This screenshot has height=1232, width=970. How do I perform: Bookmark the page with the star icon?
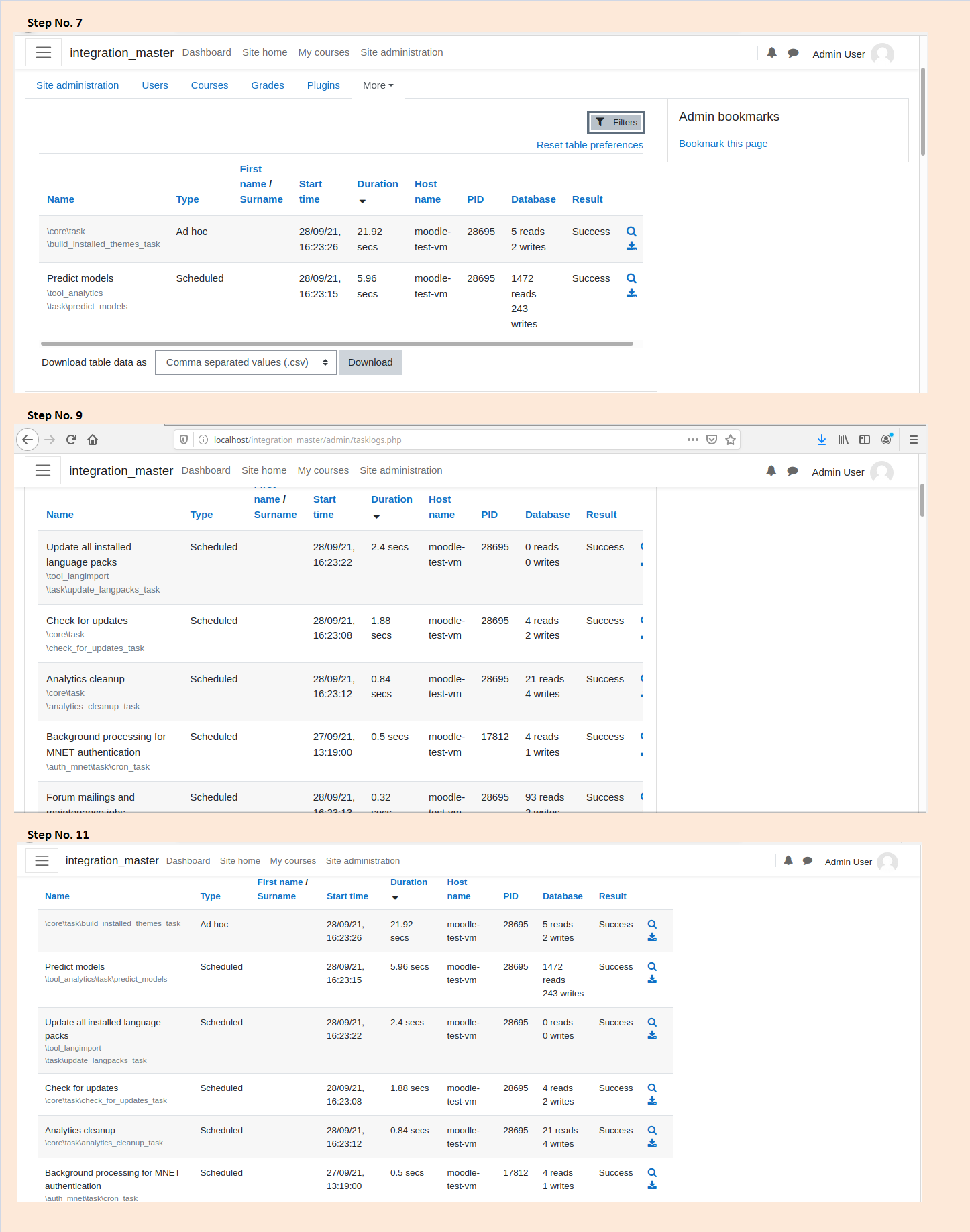click(731, 440)
